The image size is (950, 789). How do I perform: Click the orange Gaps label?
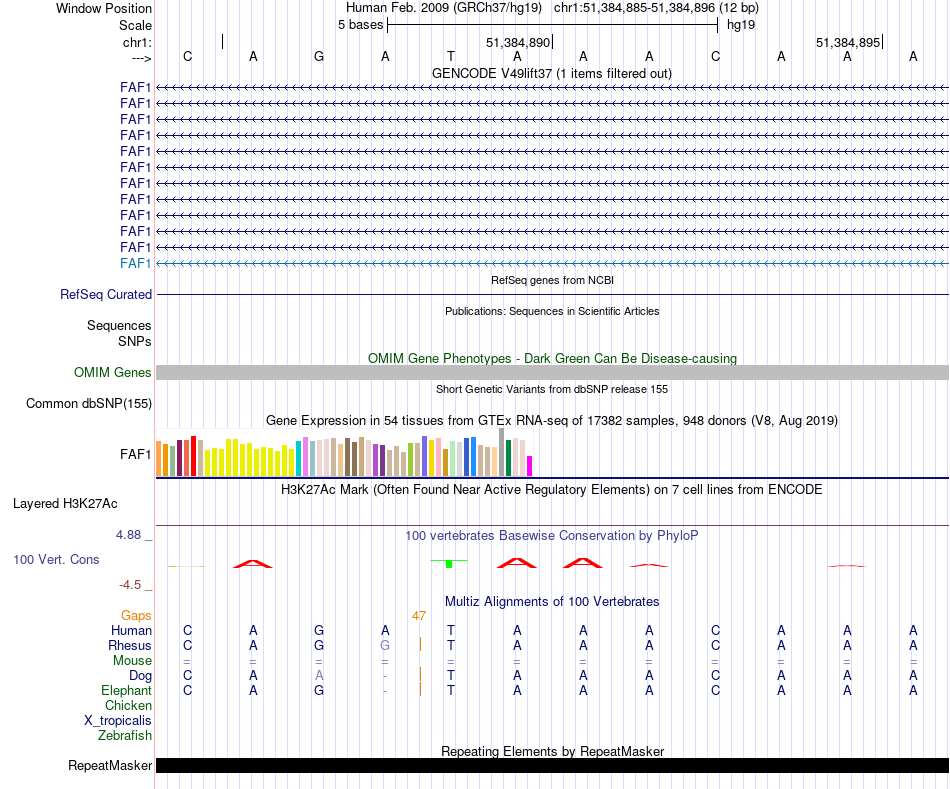(136, 616)
